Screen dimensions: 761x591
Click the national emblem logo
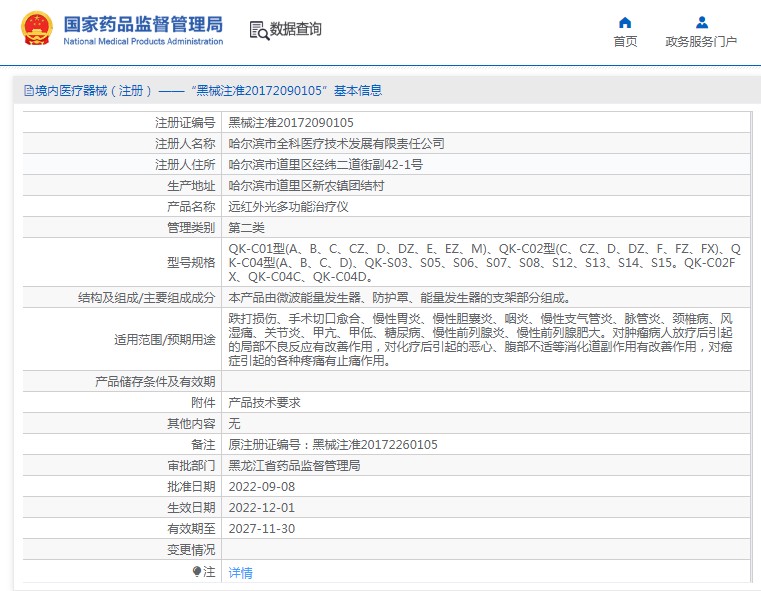pos(36,30)
